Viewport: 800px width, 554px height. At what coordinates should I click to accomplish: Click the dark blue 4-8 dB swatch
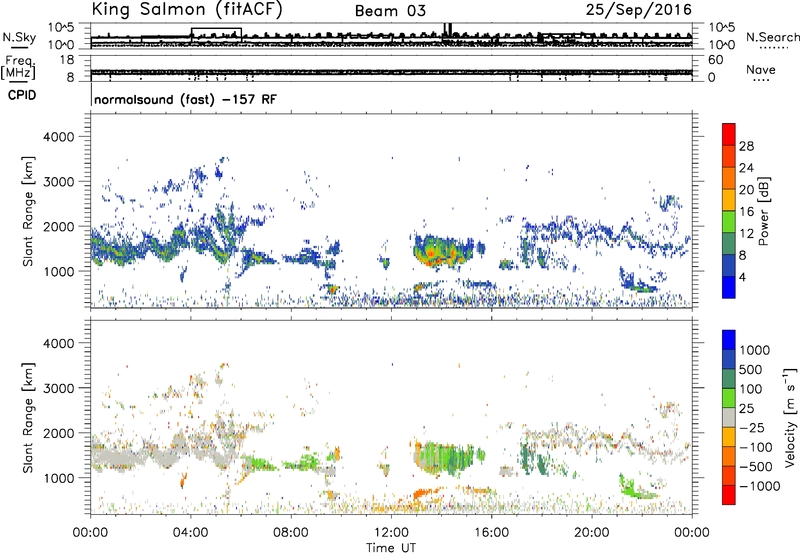[729, 265]
